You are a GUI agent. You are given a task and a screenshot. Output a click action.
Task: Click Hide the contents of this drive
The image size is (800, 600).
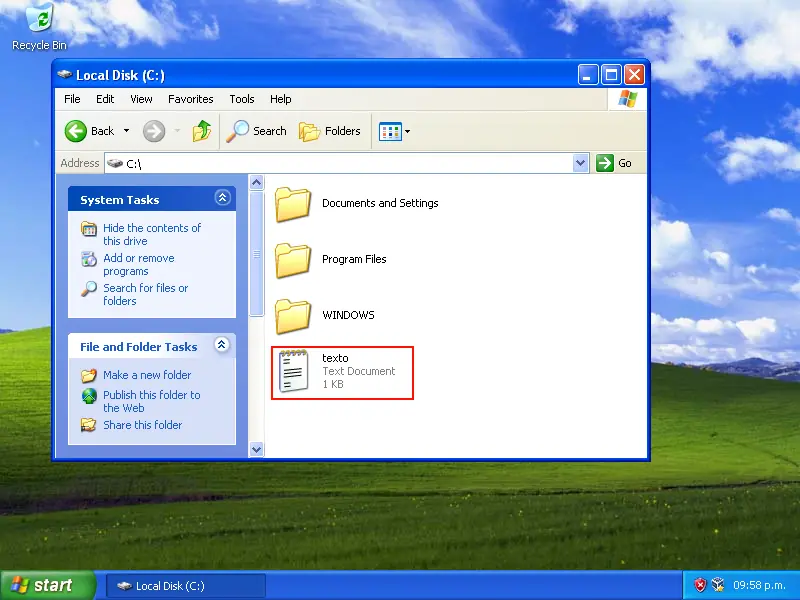[152, 235]
